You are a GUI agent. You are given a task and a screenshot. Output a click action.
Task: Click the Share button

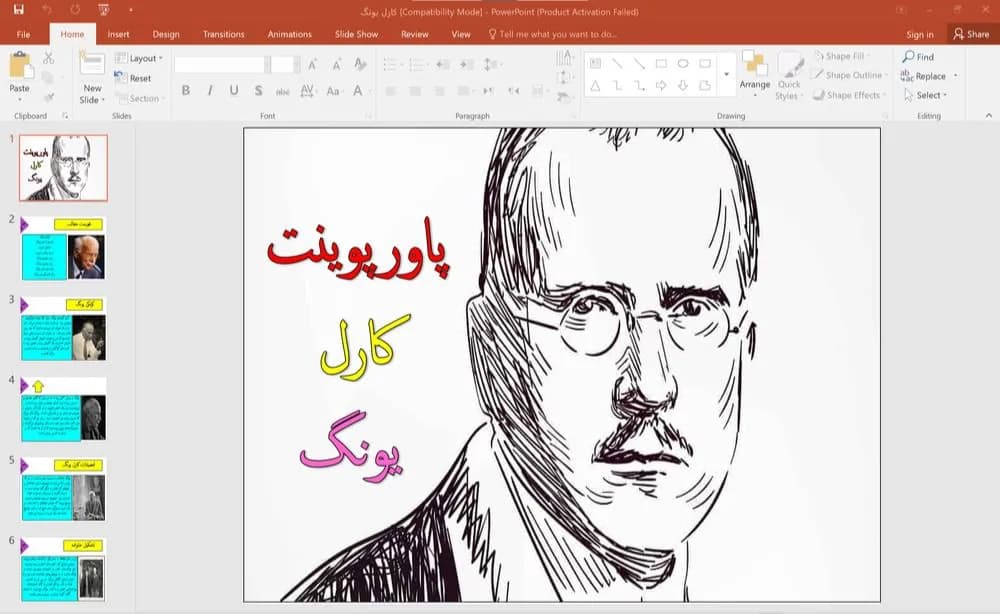tap(971, 34)
